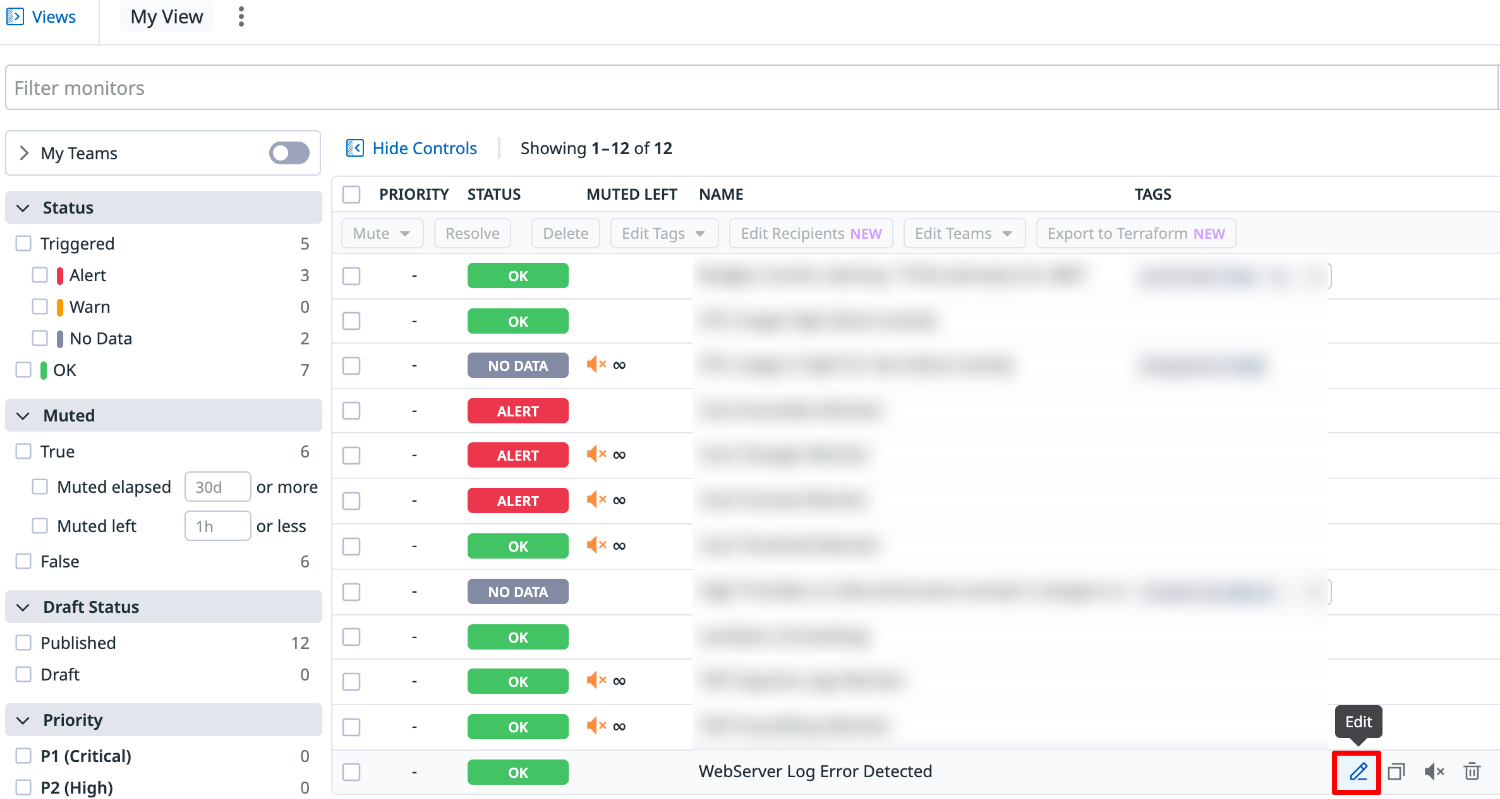Image resolution: width=1500 pixels, height=799 pixels.
Task: Click the Views panel icon
Action: click(15, 17)
